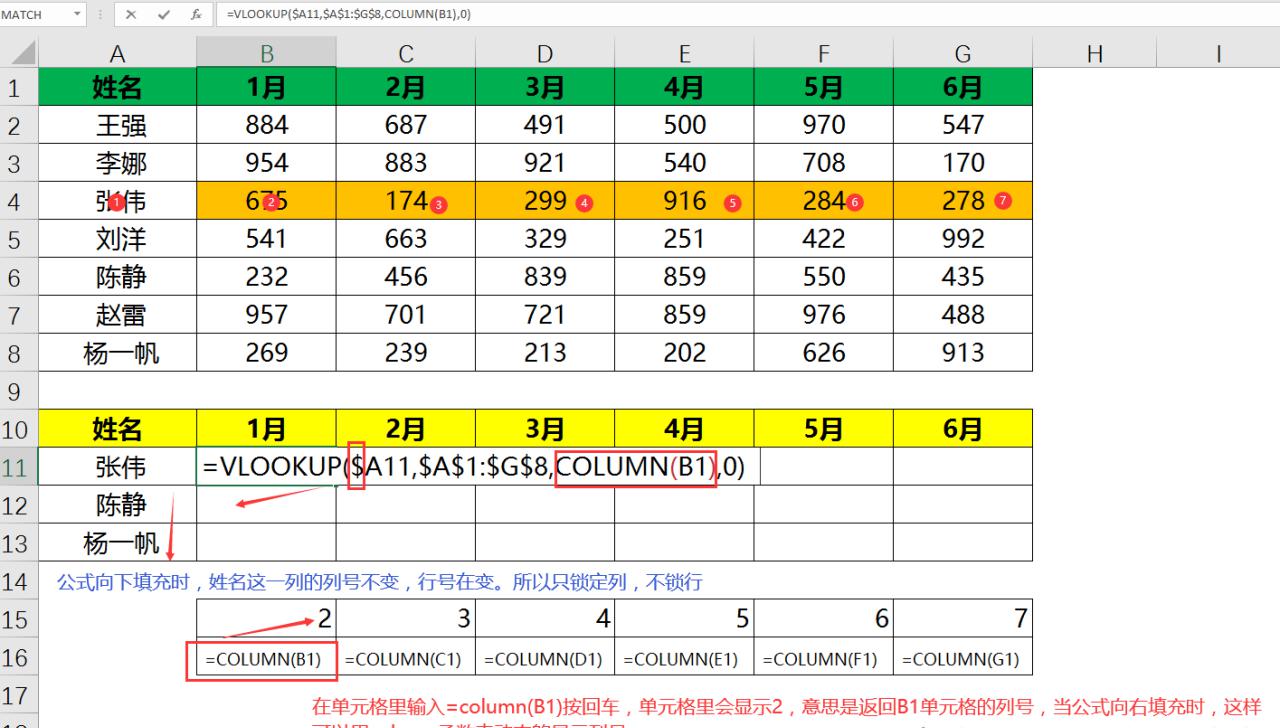Select row 9 header
This screenshot has width=1280, height=728.
(x=19, y=390)
